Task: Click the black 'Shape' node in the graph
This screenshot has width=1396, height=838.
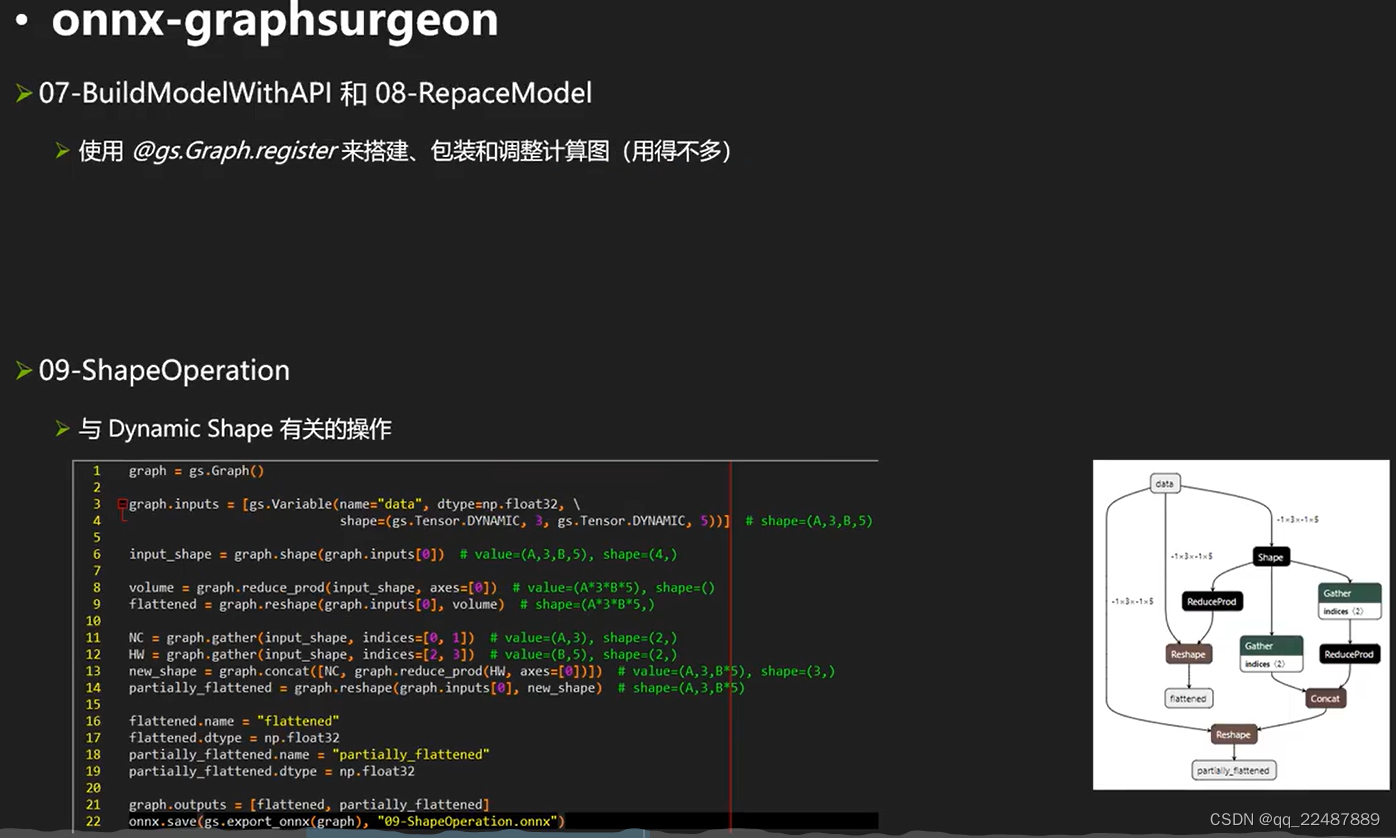Action: [1271, 557]
